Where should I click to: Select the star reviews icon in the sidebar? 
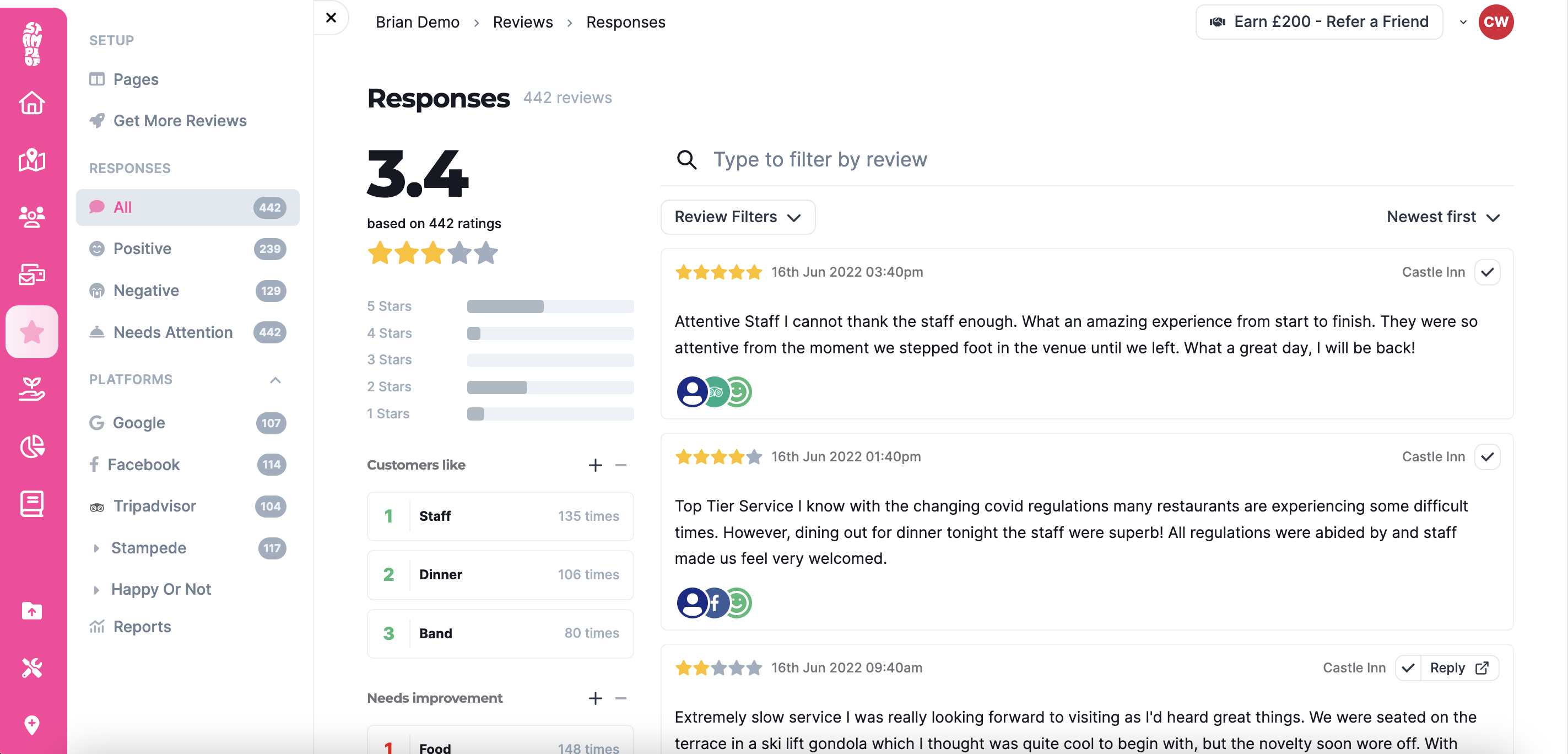[x=31, y=332]
